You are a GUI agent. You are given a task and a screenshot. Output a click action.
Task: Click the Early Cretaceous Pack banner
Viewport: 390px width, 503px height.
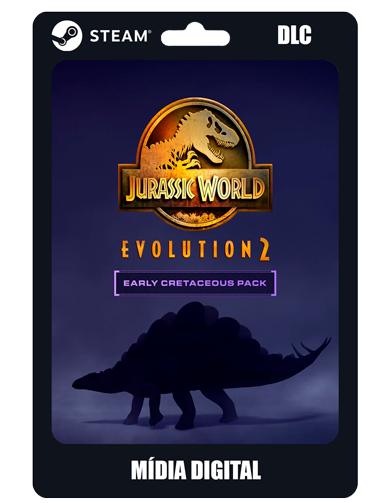(195, 283)
